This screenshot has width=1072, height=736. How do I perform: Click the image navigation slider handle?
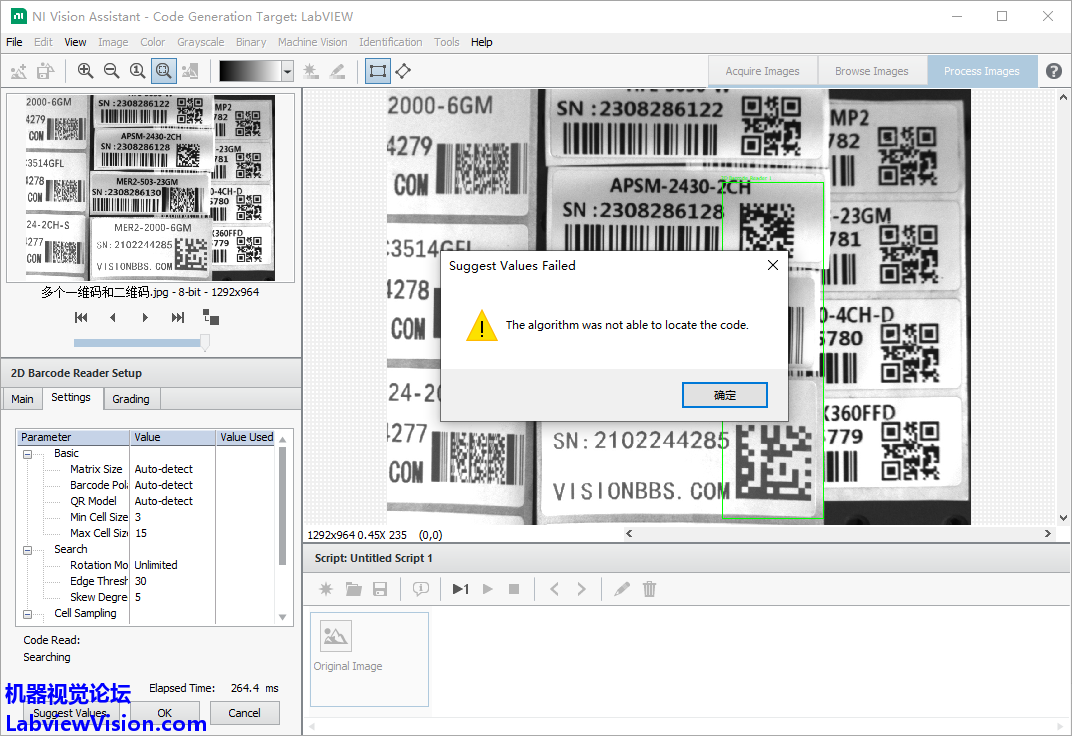click(x=205, y=343)
